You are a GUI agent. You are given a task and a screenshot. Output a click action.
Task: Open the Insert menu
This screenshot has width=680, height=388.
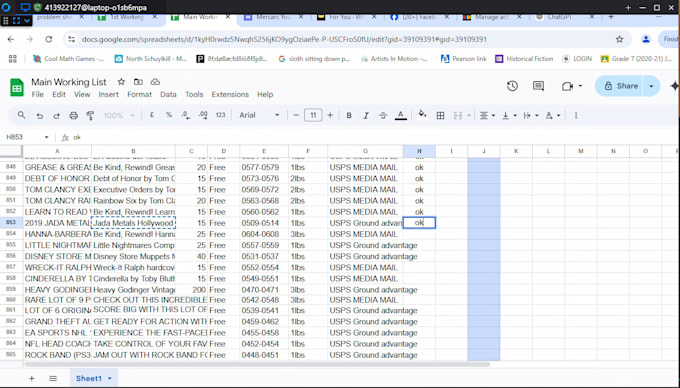point(108,95)
